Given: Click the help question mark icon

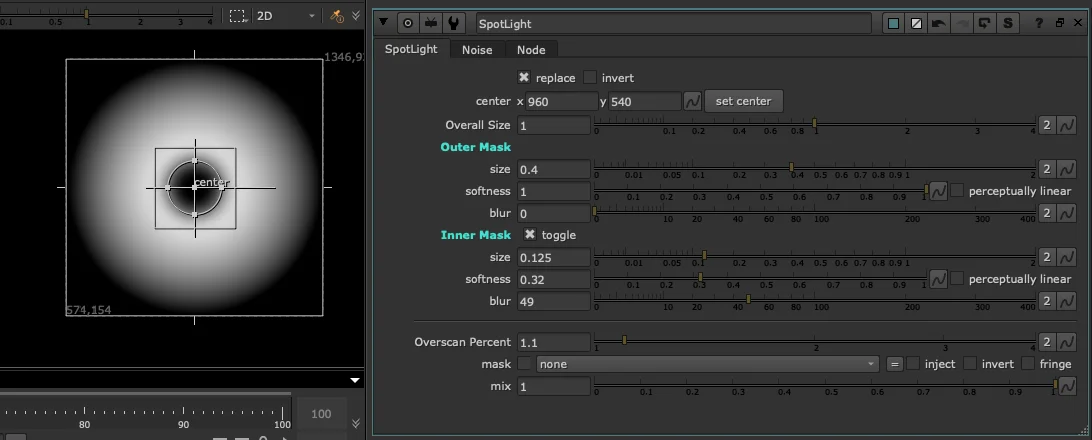Looking at the screenshot, I should [1040, 23].
